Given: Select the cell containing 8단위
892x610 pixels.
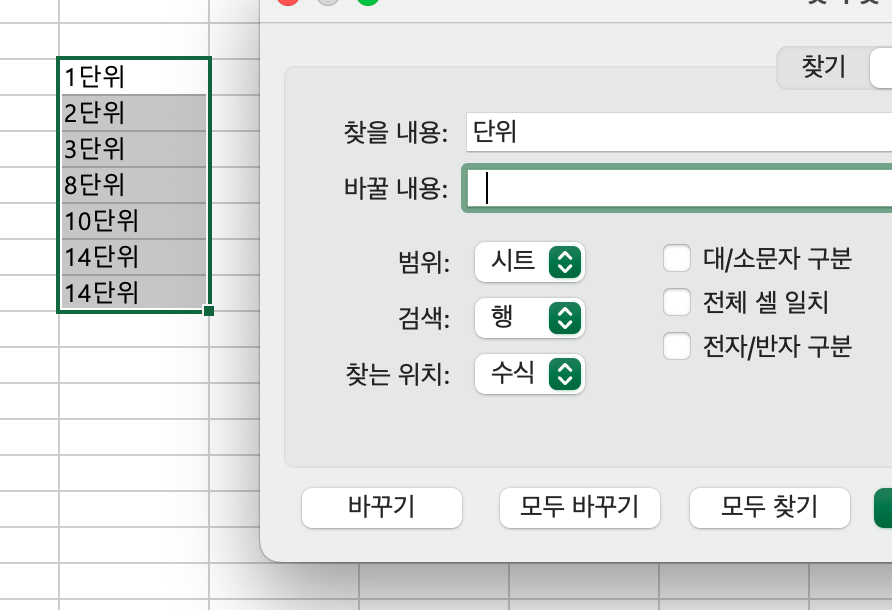Looking at the screenshot, I should (134, 185).
